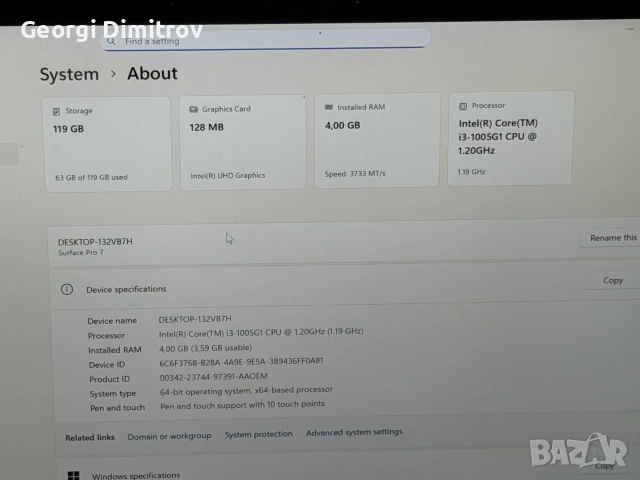This screenshot has width=640, height=480.
Task: Click the Related links label
Action: pos(90,437)
